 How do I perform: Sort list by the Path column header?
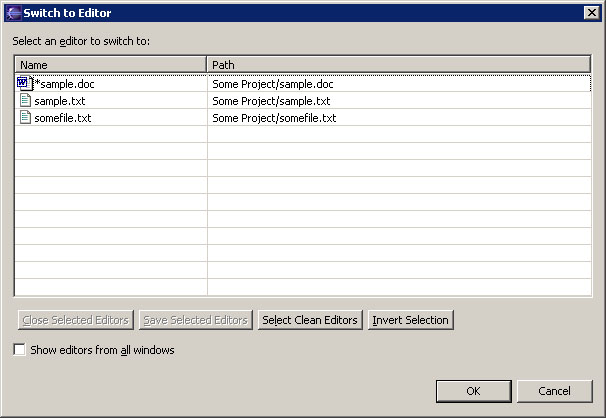coord(398,65)
